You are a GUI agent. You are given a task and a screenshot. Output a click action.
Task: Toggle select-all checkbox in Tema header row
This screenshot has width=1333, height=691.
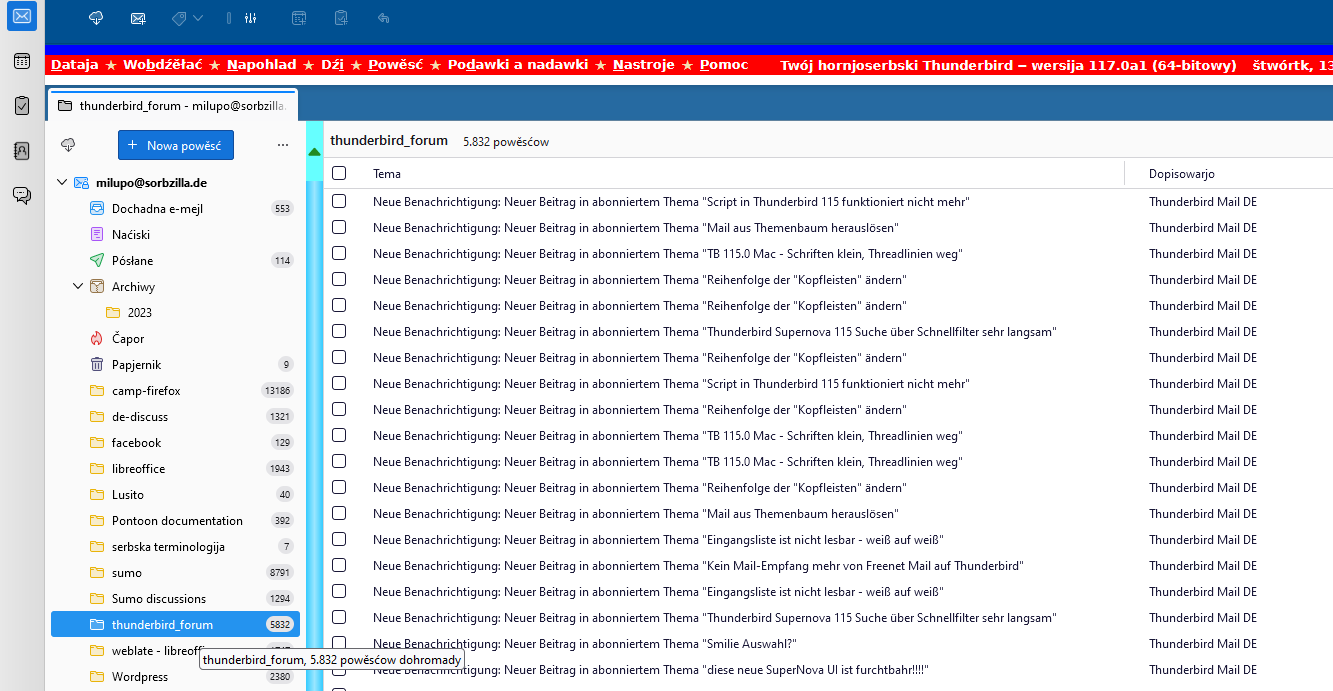point(339,173)
